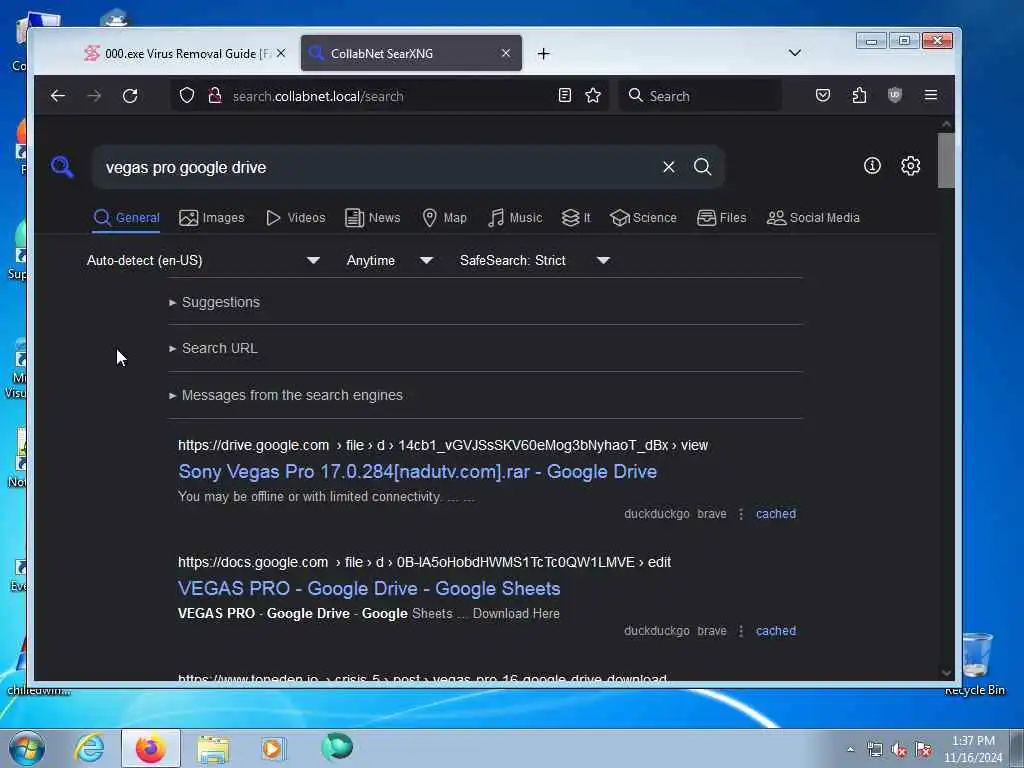The width and height of the screenshot is (1024, 768).
Task: Submit search with the magnifier icon
Action: [x=703, y=167]
